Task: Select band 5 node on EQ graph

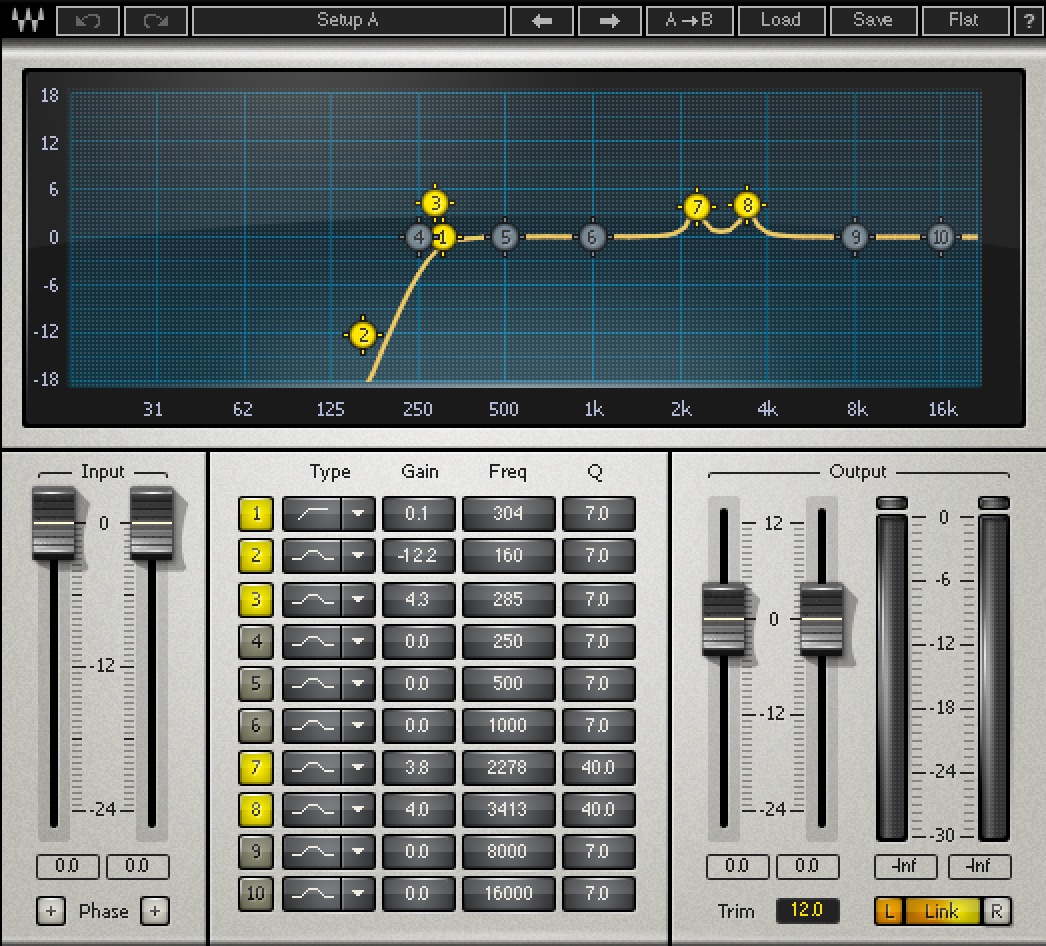Action: [505, 237]
